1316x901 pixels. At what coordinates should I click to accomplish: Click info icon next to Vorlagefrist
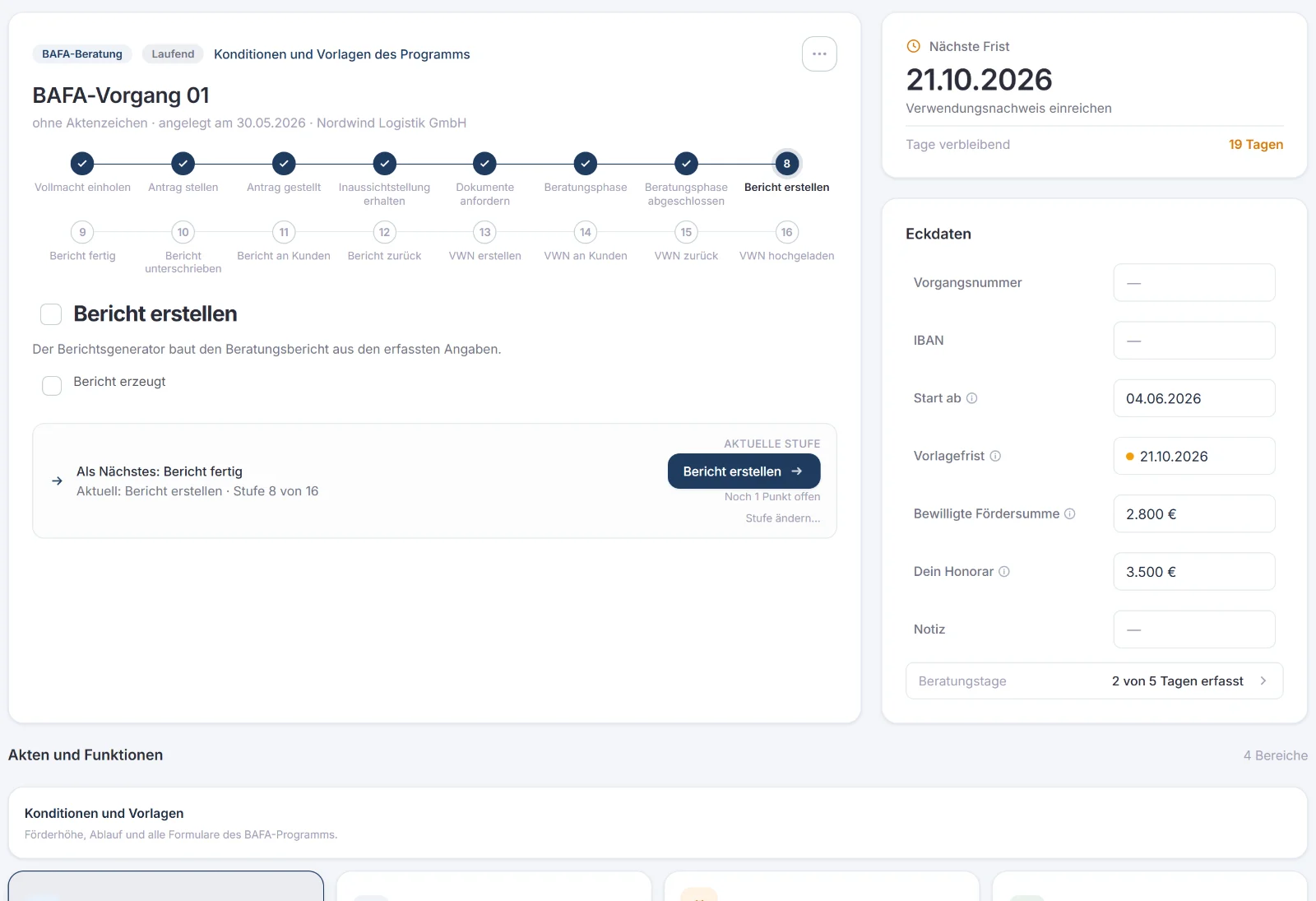[x=995, y=456]
